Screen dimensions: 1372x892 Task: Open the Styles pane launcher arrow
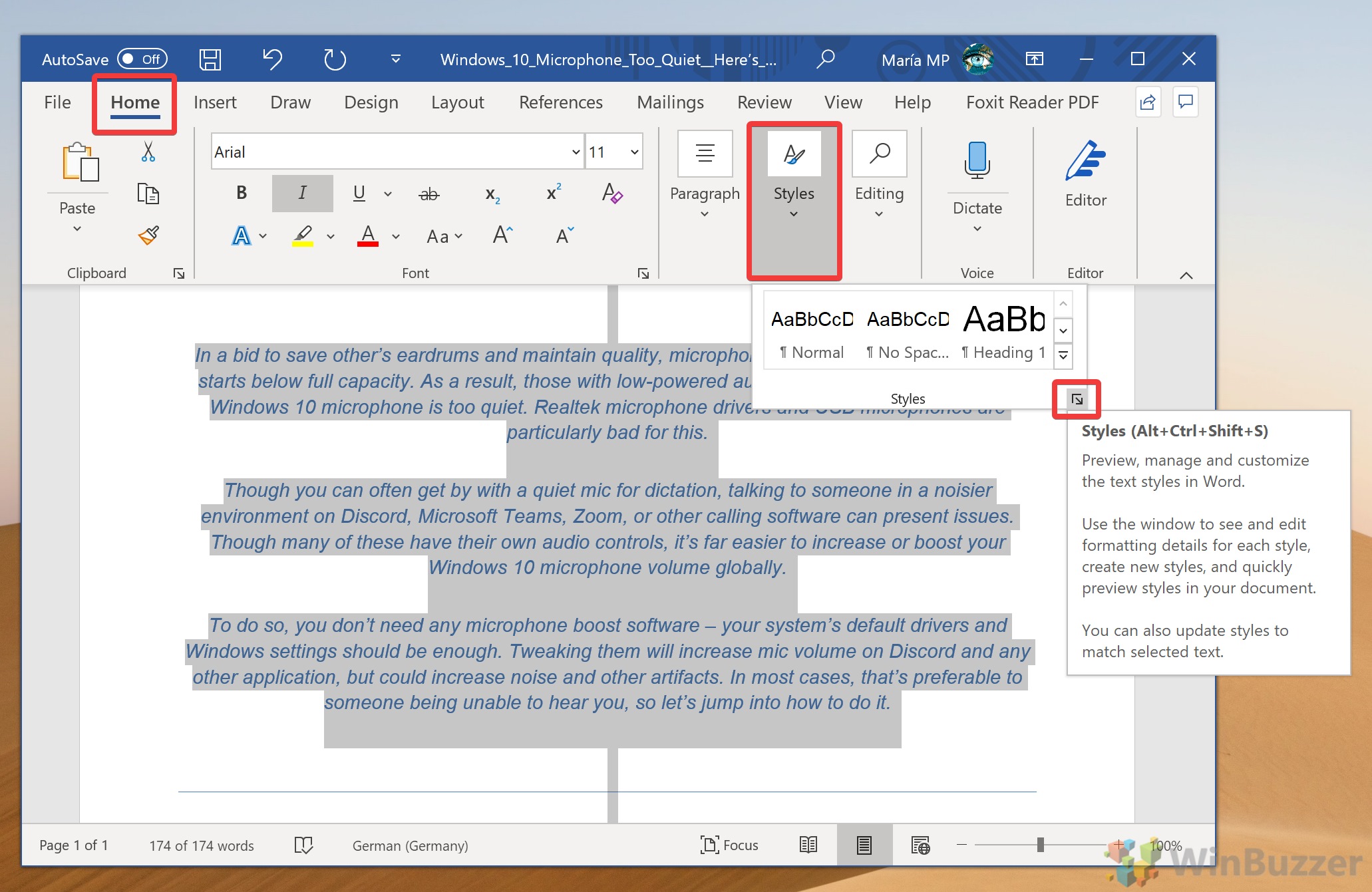[x=1077, y=399]
